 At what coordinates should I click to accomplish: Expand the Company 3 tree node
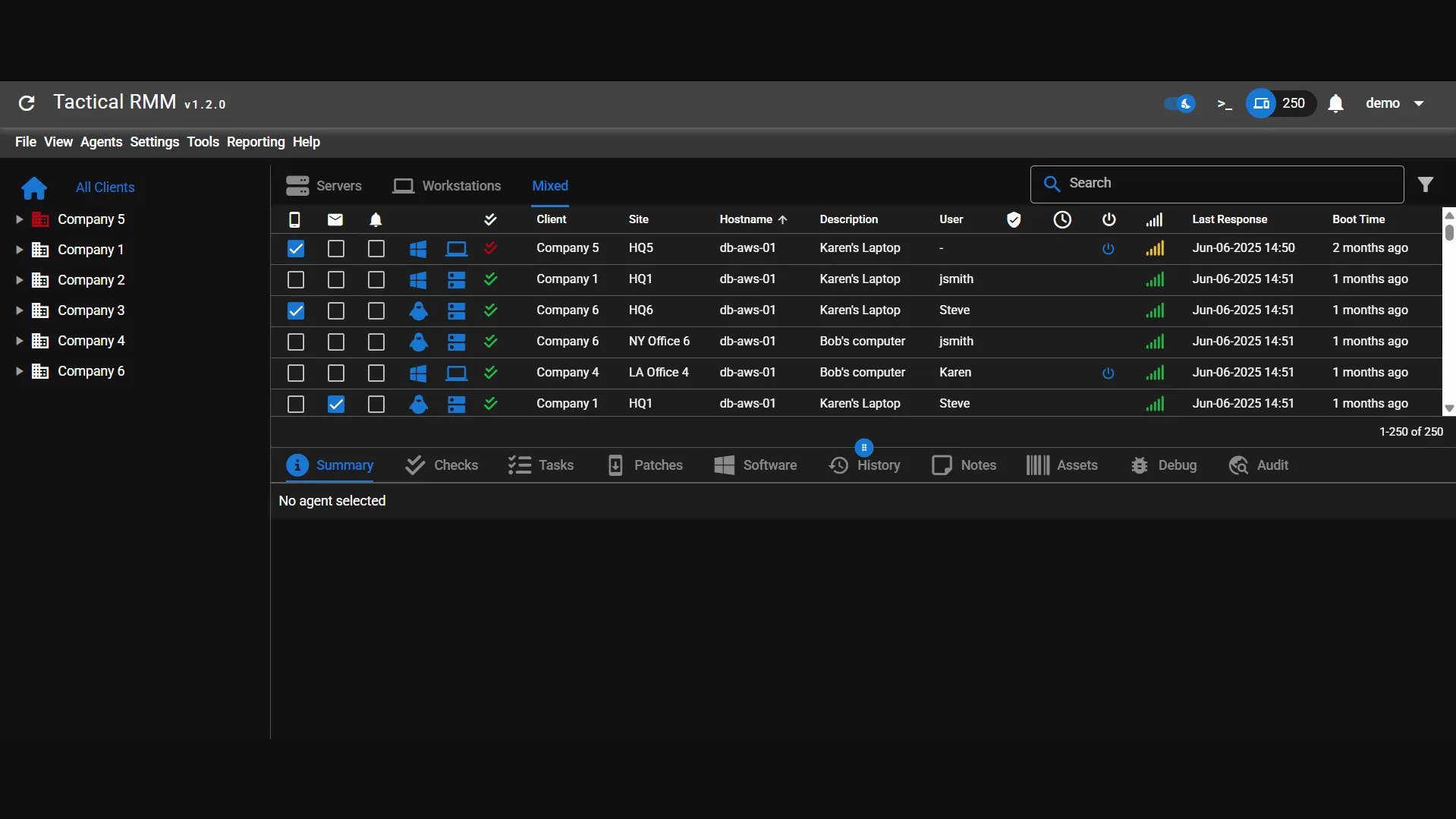(x=19, y=310)
